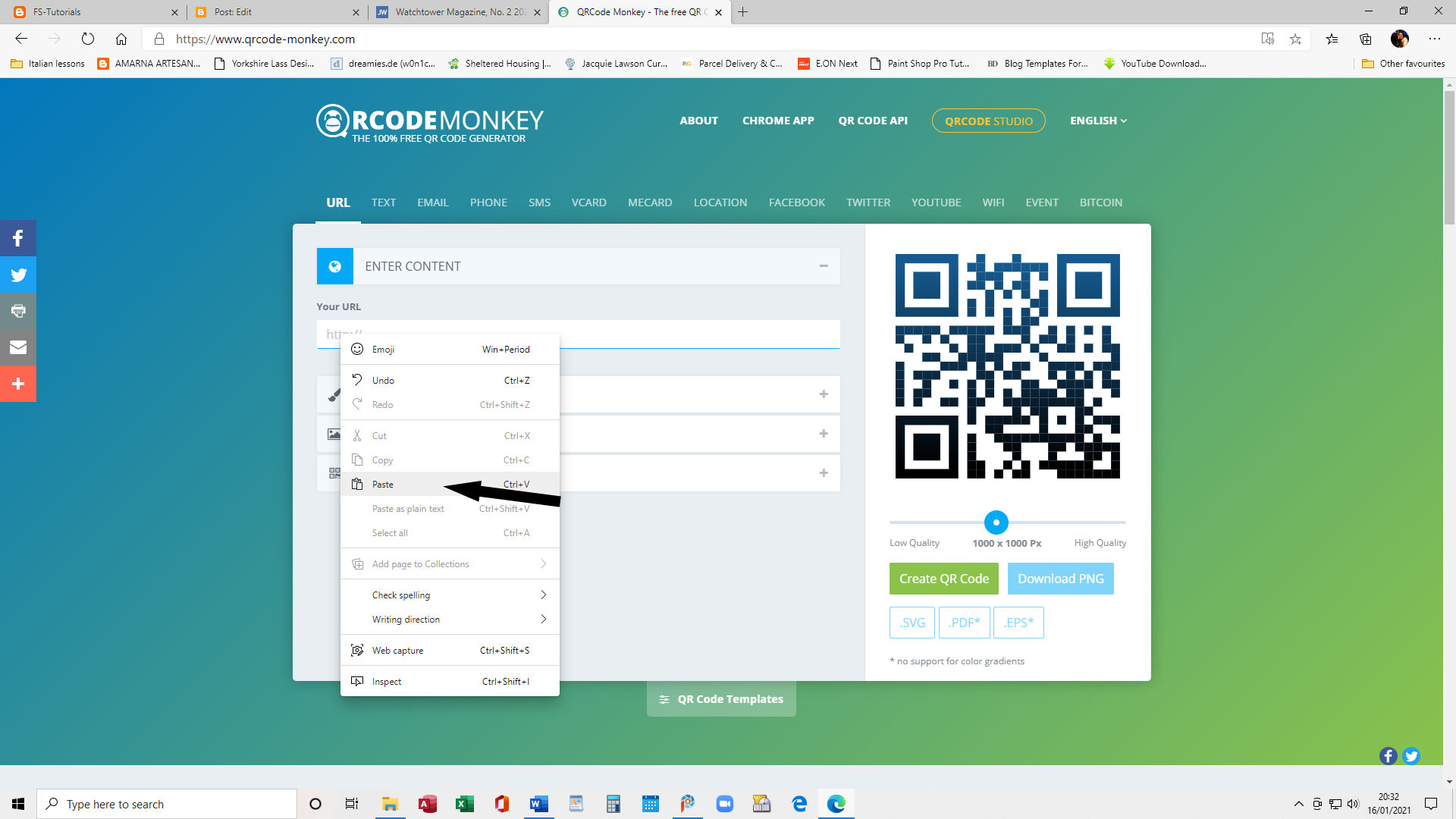Click the plus share icon in the sidebar
1456x819 pixels.
click(x=18, y=383)
